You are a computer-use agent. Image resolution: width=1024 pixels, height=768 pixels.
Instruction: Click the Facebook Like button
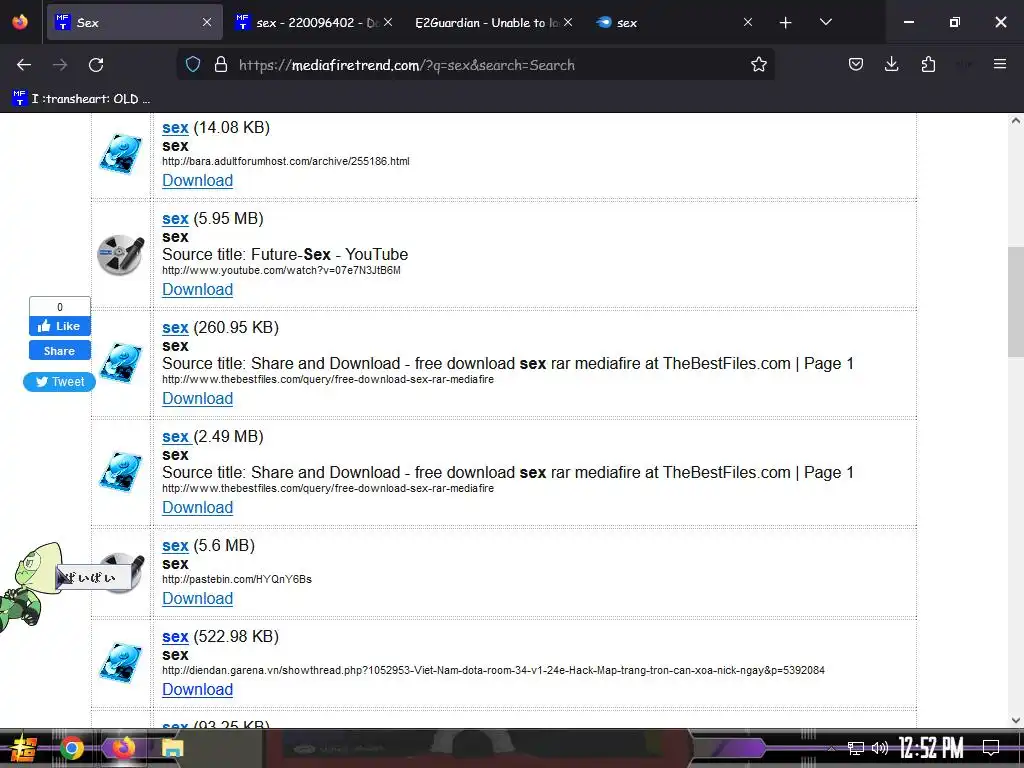click(59, 326)
